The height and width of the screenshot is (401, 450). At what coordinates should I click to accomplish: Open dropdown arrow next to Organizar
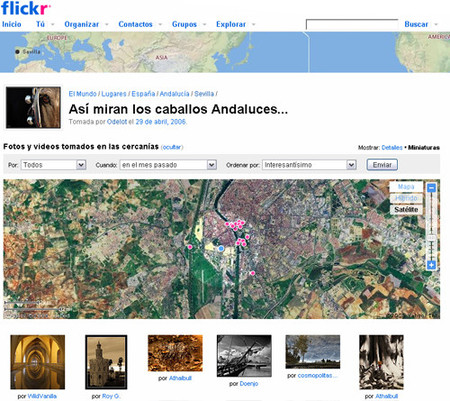pos(107,24)
